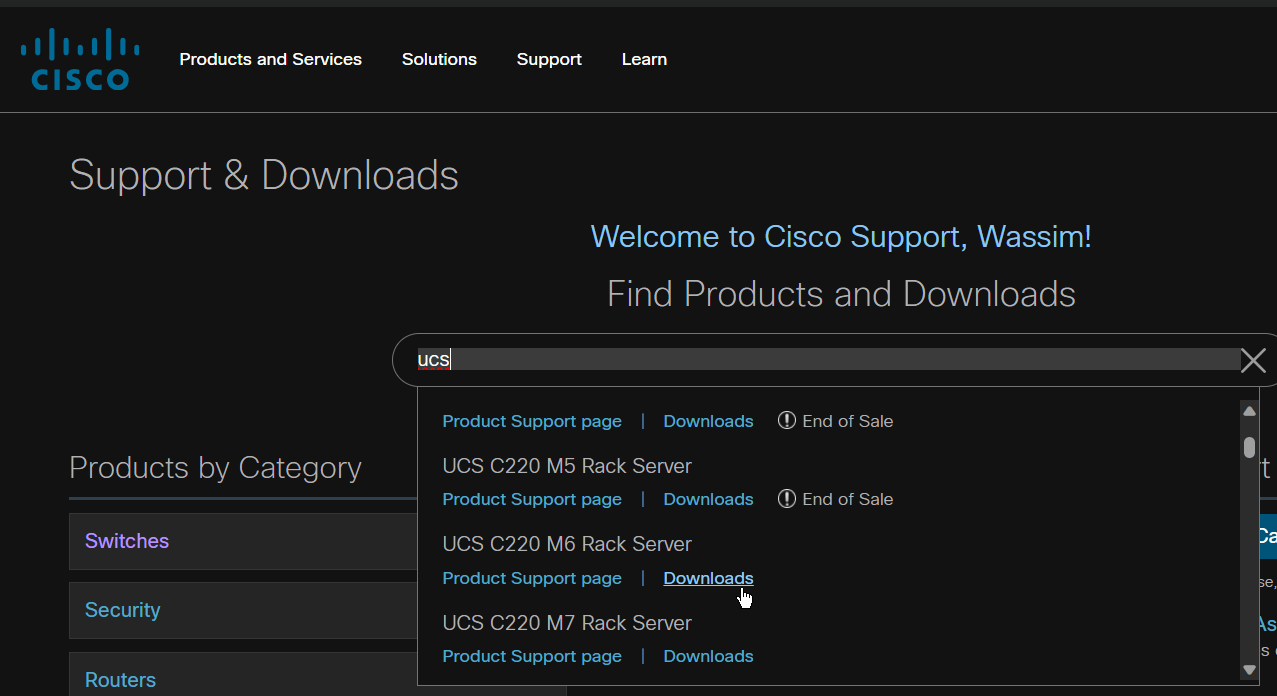Click the Find Products and Downloads heading

pyautogui.click(x=841, y=294)
